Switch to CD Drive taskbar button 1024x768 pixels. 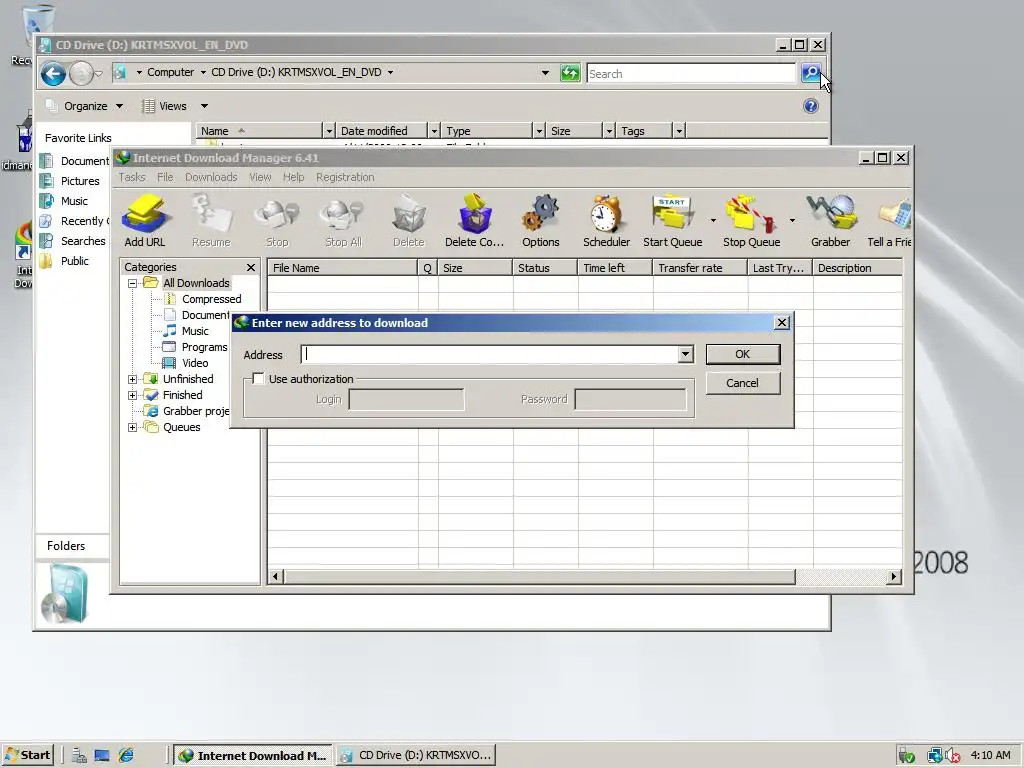tap(416, 755)
